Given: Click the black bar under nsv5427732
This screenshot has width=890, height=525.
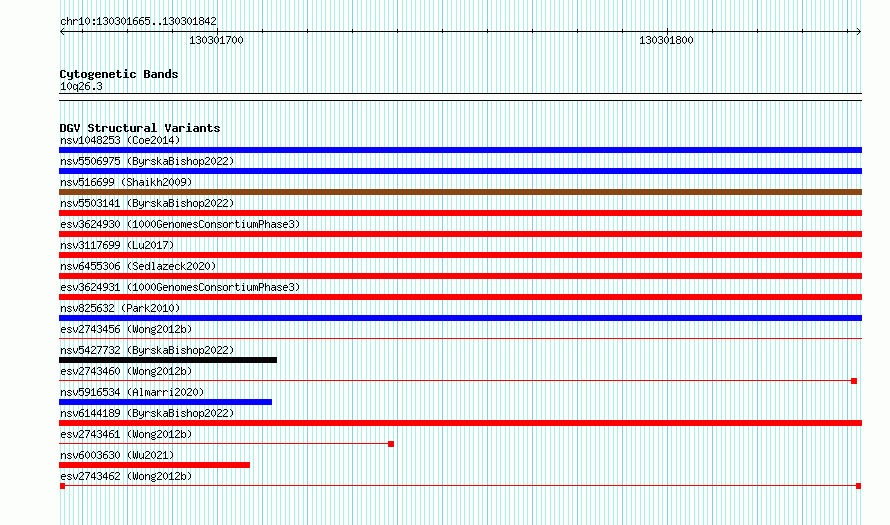Looking at the screenshot, I should [x=168, y=360].
